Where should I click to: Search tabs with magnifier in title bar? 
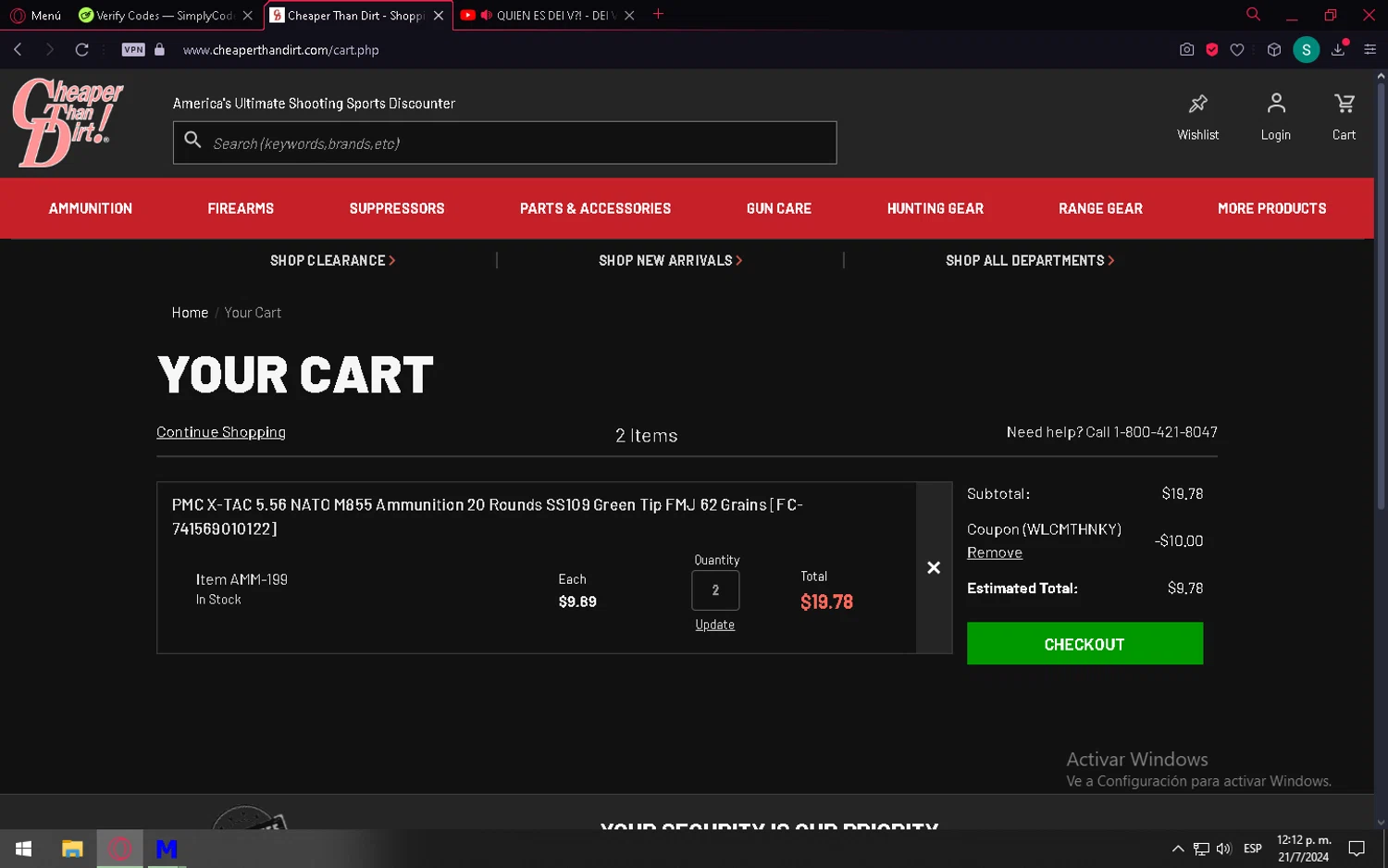(x=1253, y=14)
